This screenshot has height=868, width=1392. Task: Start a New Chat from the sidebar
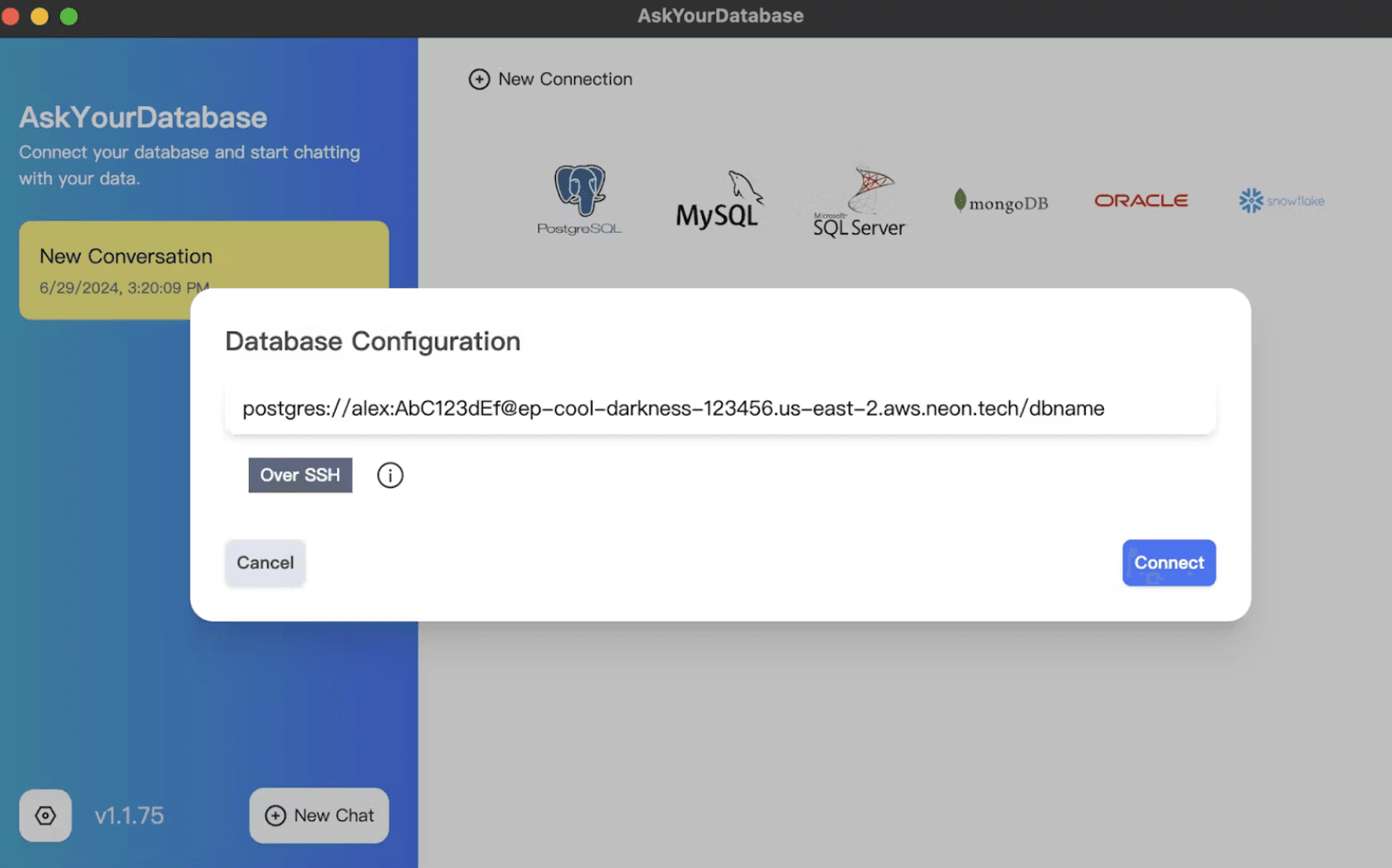point(319,816)
